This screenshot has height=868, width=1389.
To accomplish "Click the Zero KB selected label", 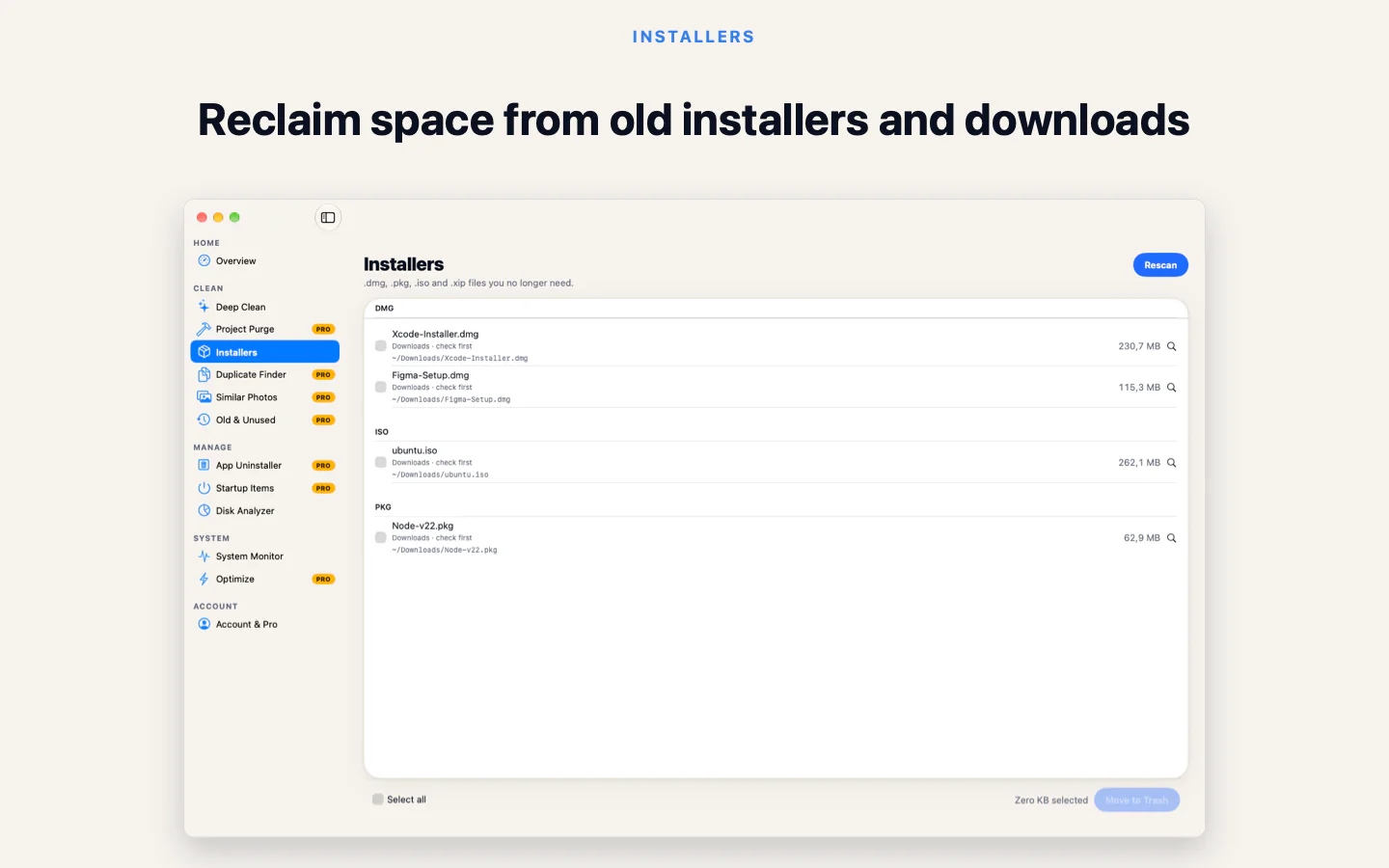I will (1051, 800).
